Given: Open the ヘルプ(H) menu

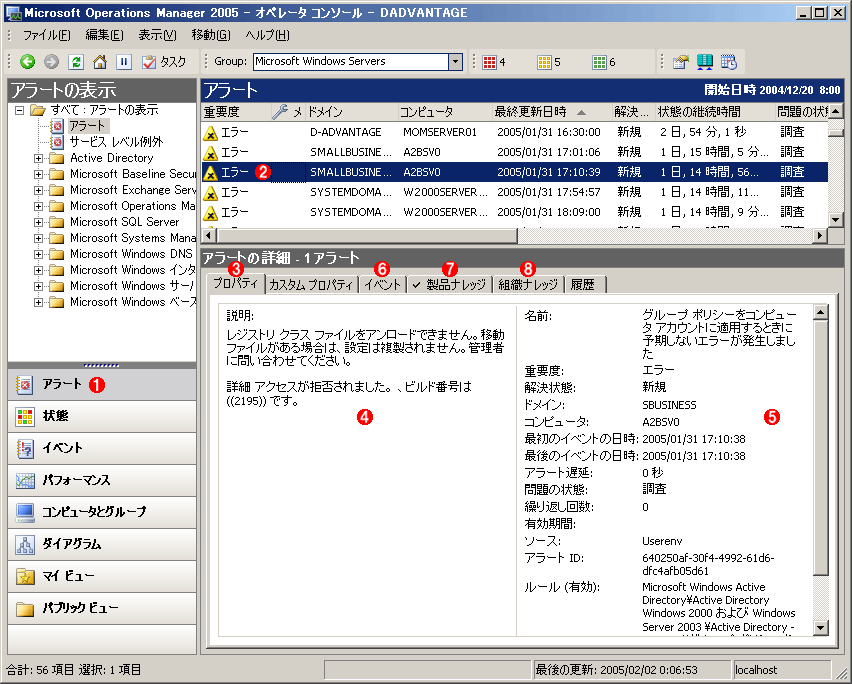Looking at the screenshot, I should pyautogui.click(x=267, y=35).
